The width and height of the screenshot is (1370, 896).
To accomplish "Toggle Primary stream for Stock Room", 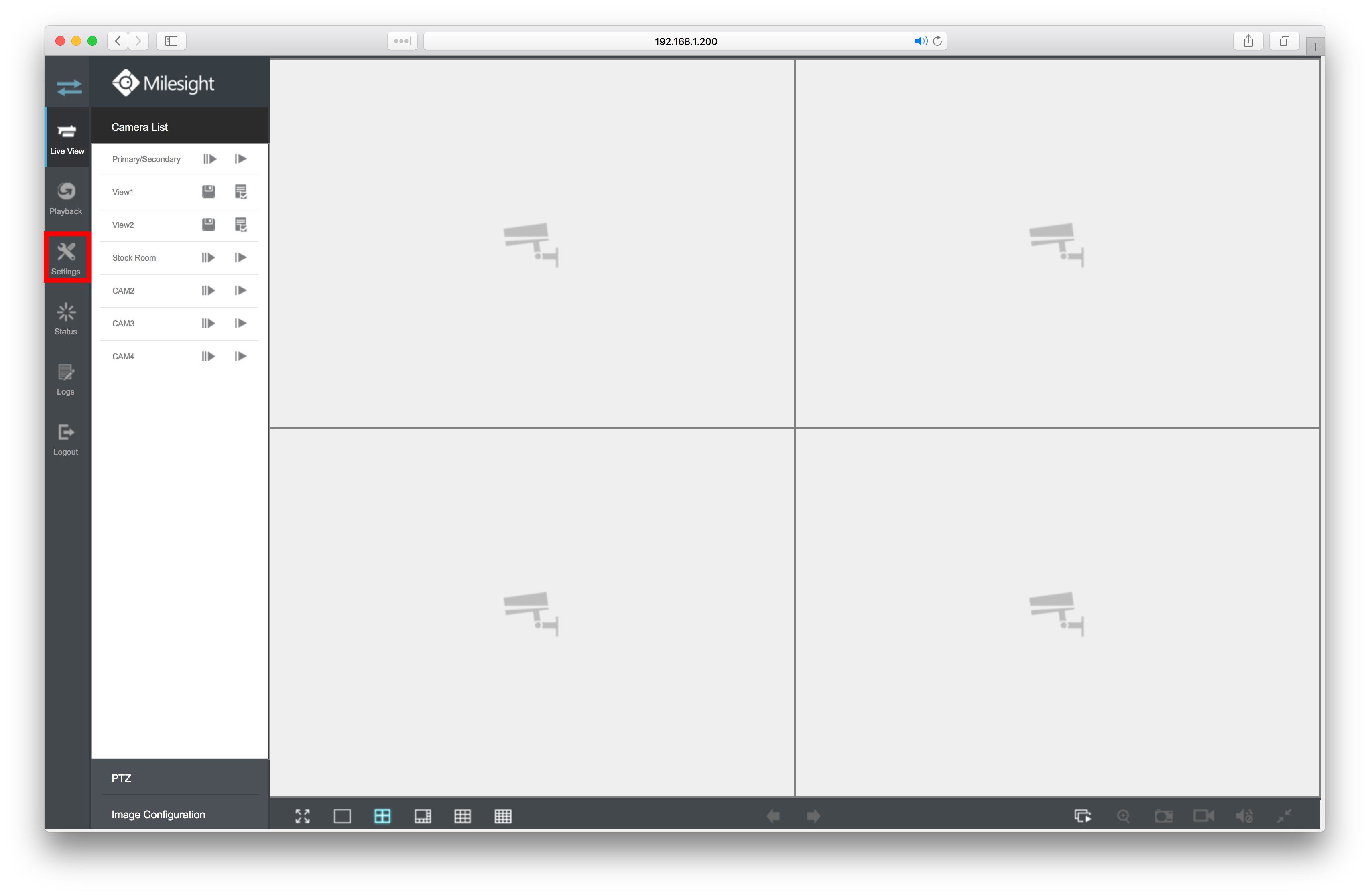I will [208, 257].
